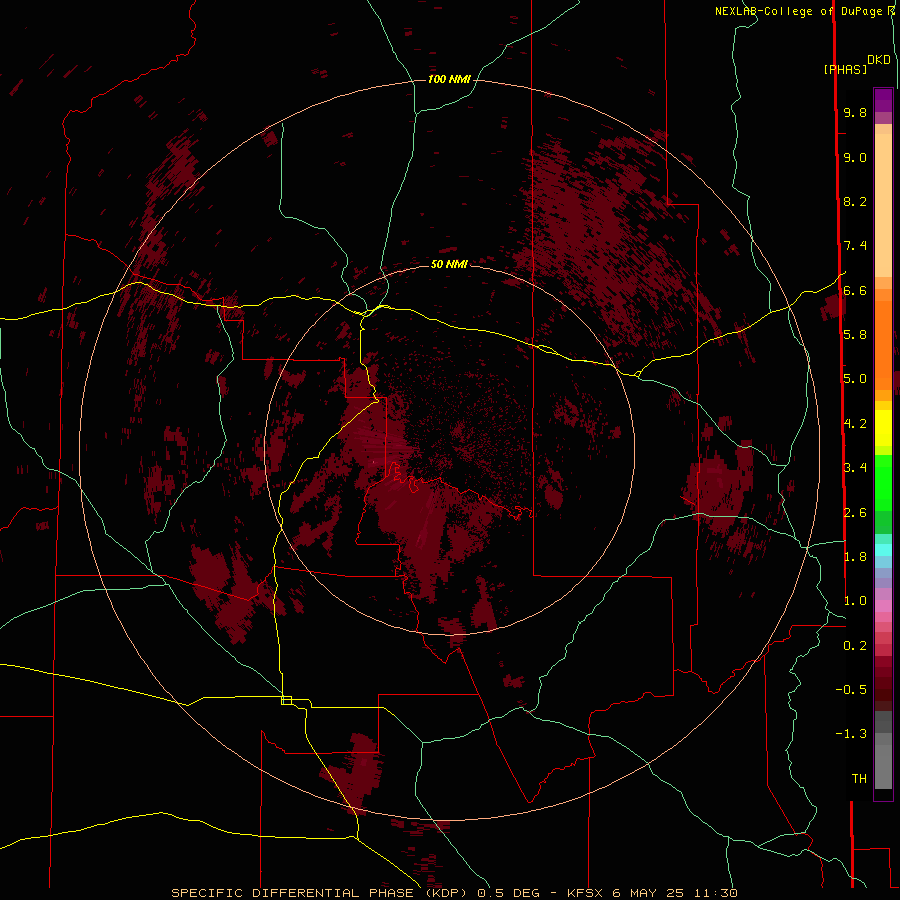Click the 1.8 value on color scale

coord(855,557)
